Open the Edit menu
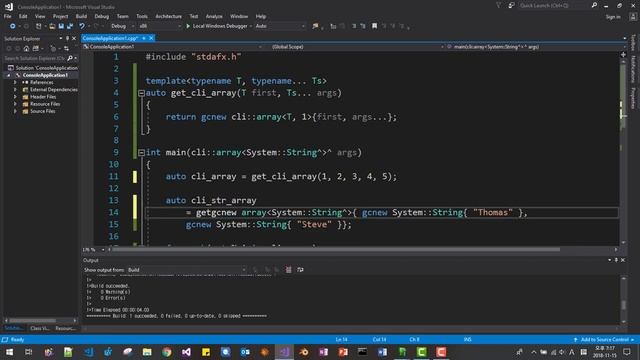Image resolution: width=640 pixels, height=360 pixels. pyautogui.click(x=23, y=16)
